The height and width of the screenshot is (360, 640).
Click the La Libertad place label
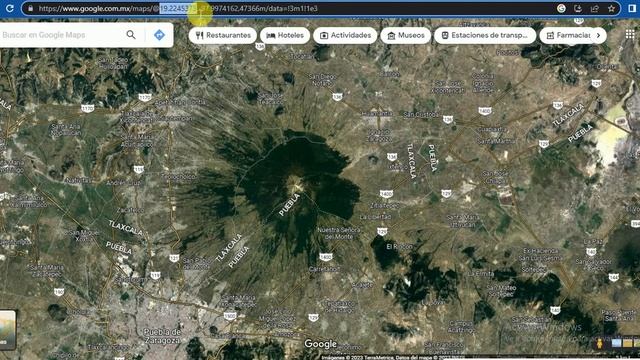coord(375,217)
